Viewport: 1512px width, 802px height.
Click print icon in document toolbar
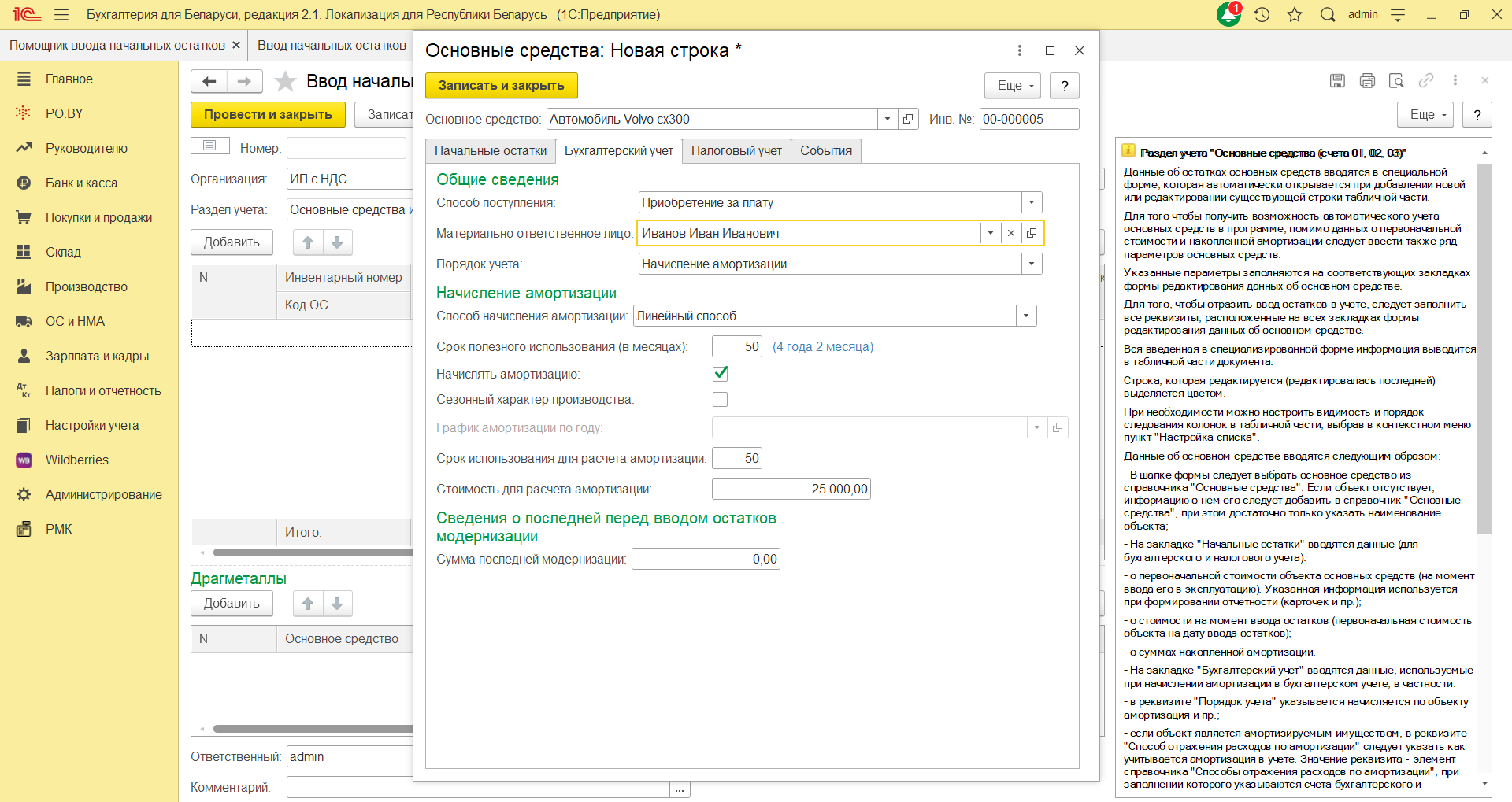pyautogui.click(x=1367, y=80)
